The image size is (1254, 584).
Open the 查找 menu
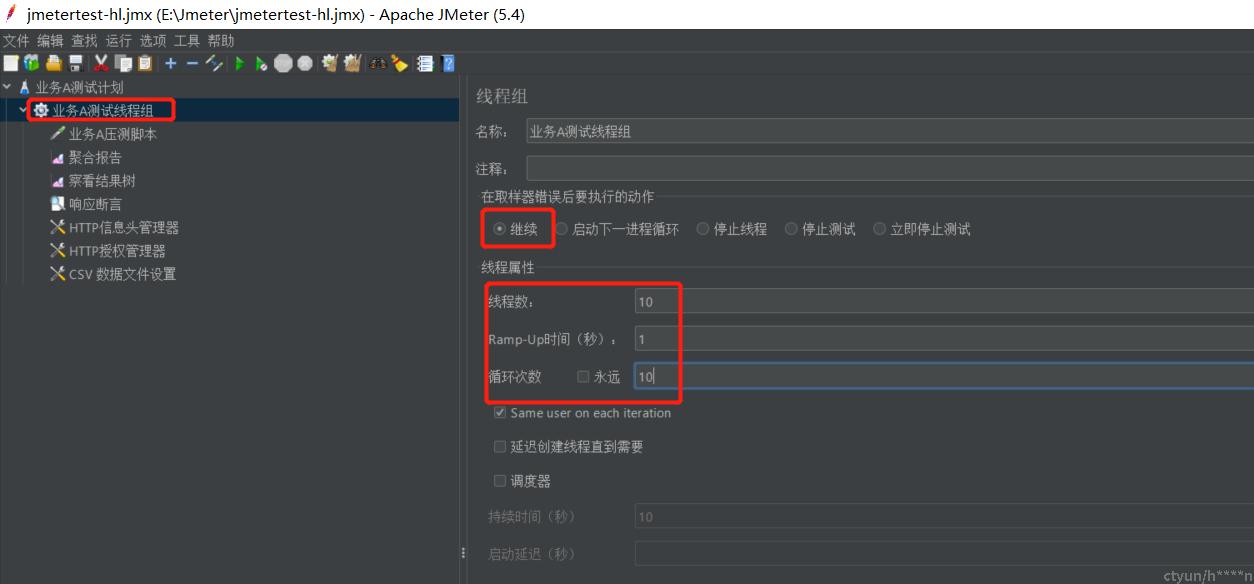point(84,41)
